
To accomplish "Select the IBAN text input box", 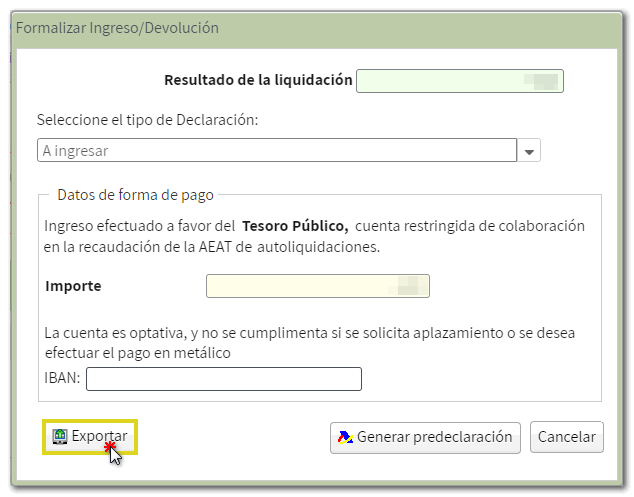I will tap(224, 379).
